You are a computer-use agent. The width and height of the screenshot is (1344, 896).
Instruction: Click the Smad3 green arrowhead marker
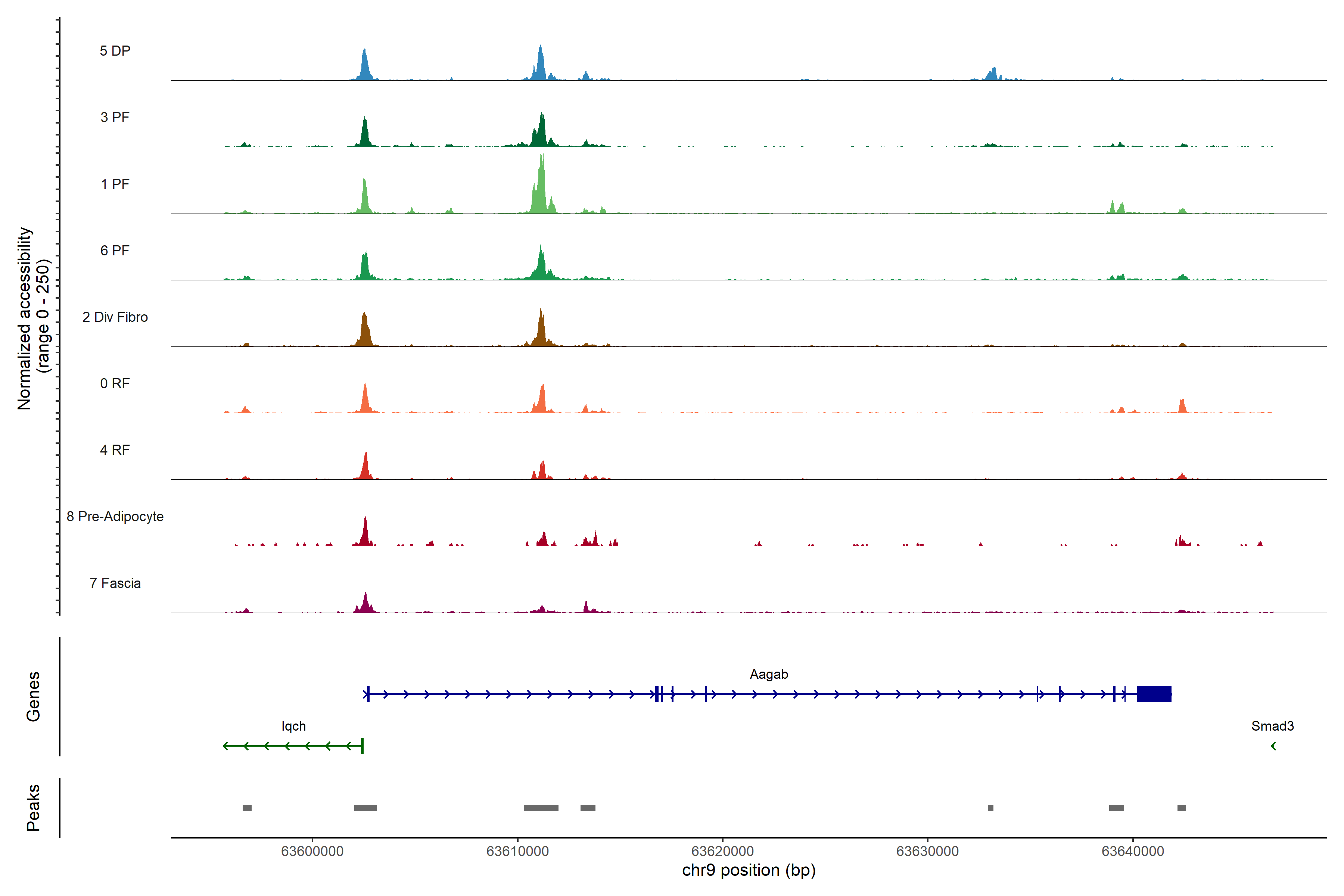pyautogui.click(x=1273, y=746)
